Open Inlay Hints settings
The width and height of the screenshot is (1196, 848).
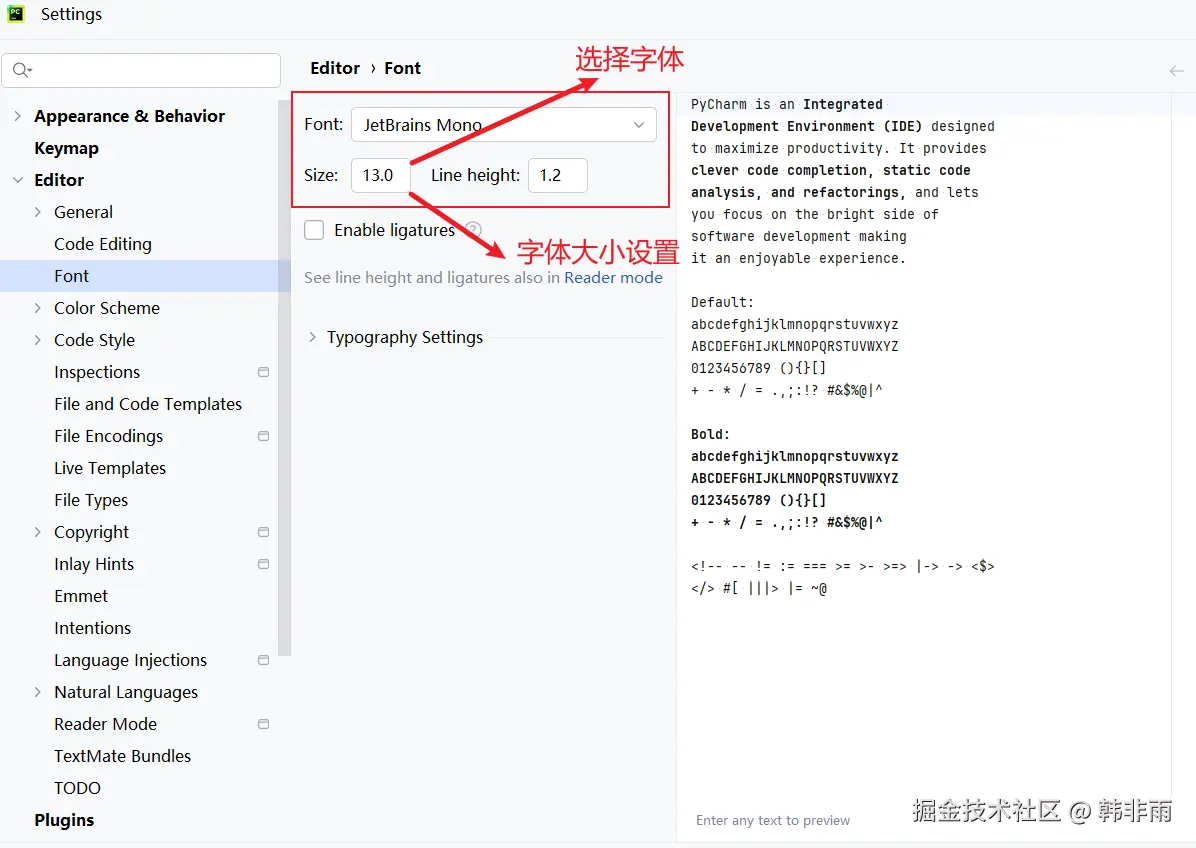pyautogui.click(x=94, y=564)
